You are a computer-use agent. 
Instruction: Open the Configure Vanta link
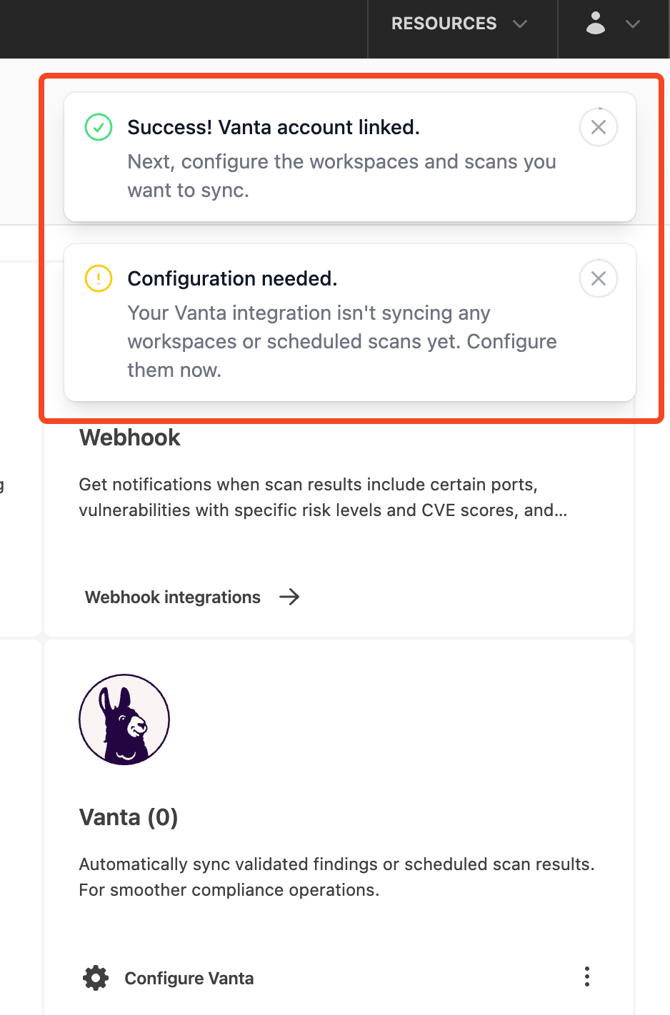tap(189, 978)
